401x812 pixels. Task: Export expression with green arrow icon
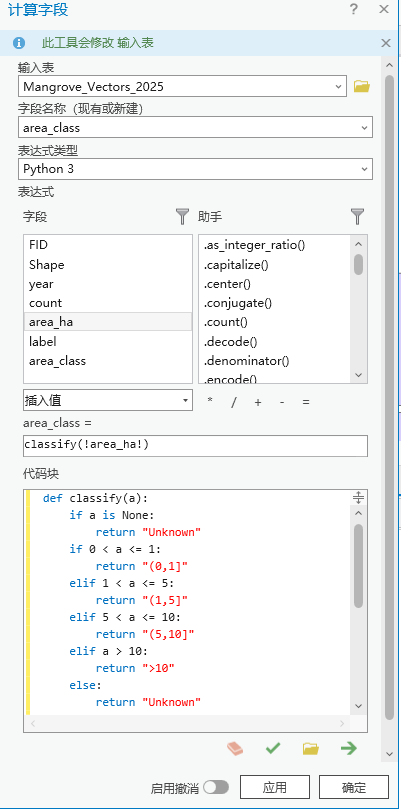[349, 748]
